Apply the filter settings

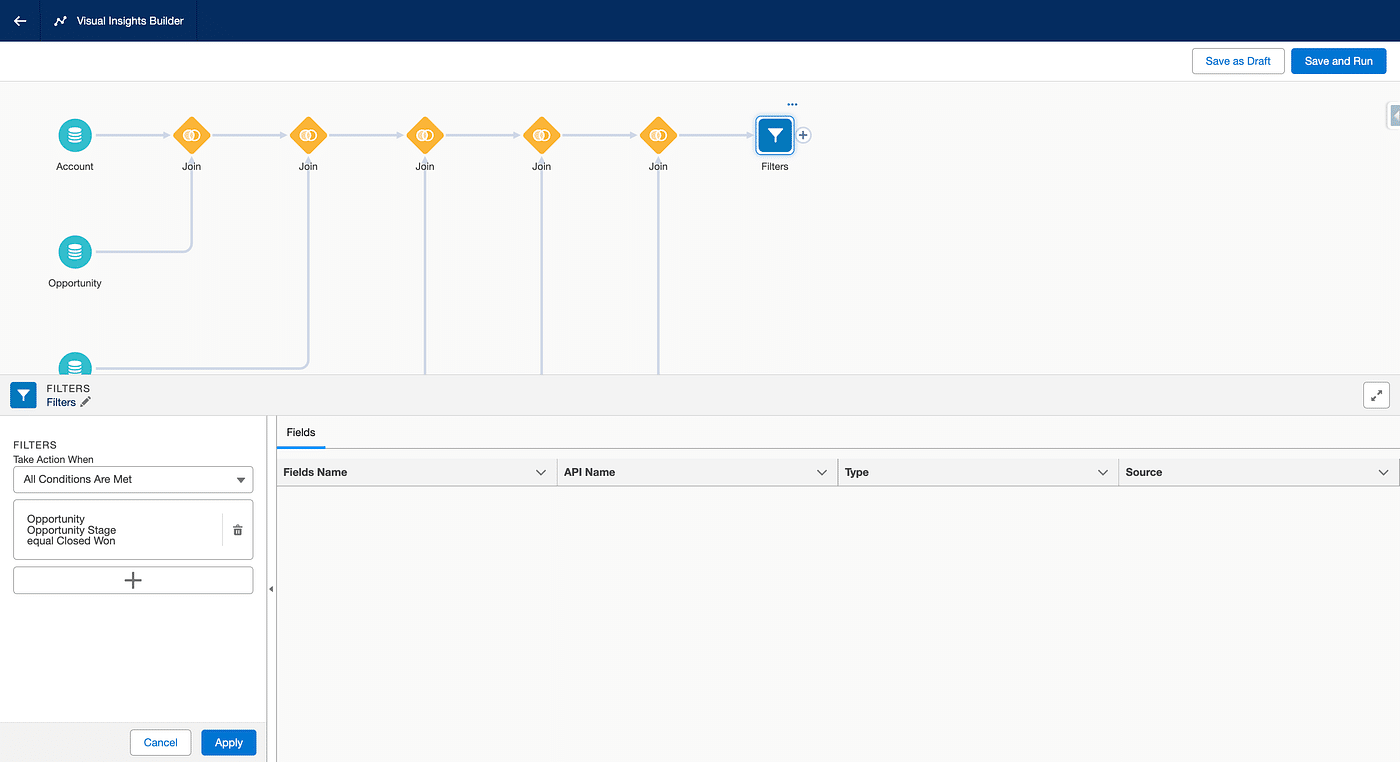click(228, 742)
